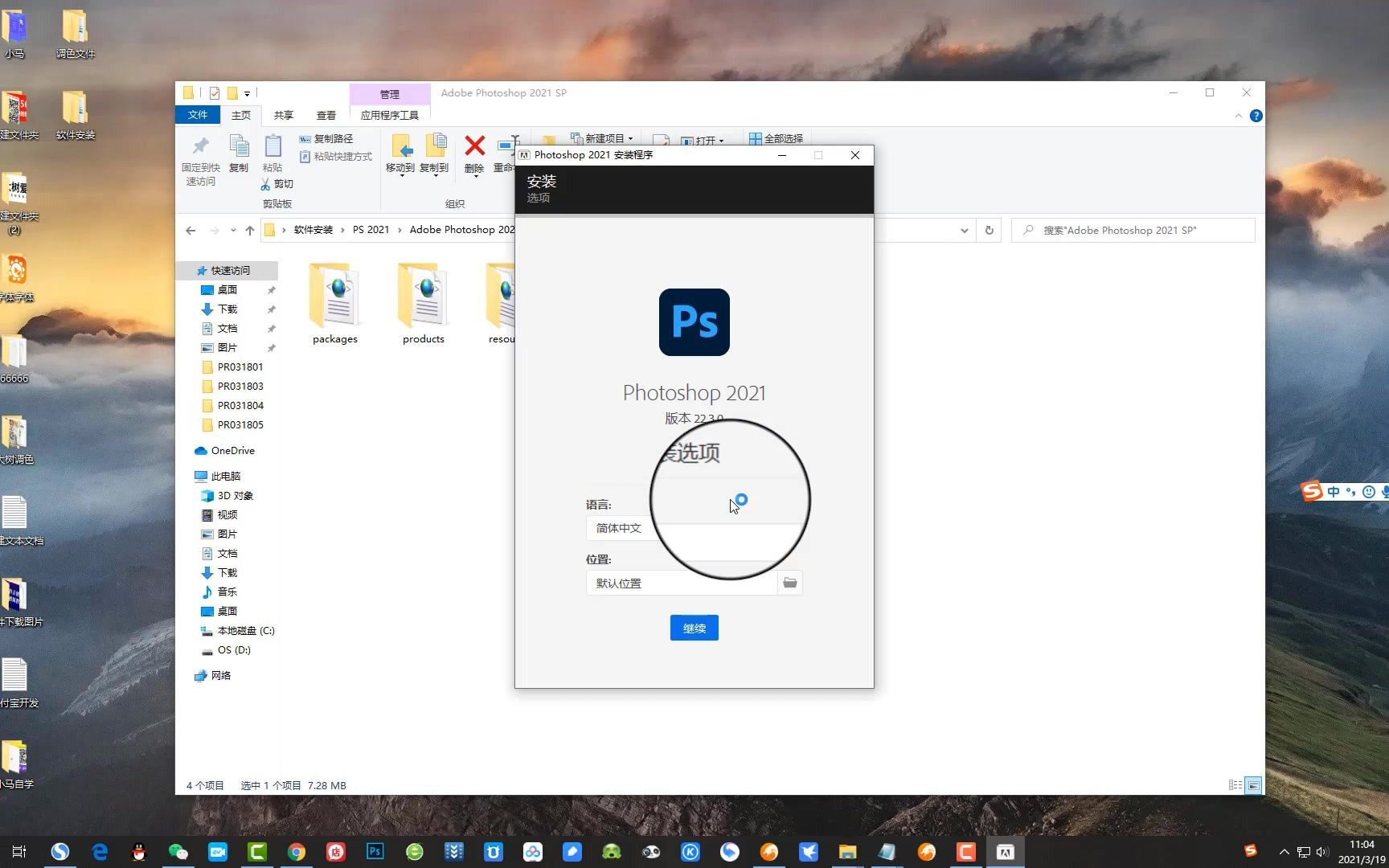Open the 文件 tab in Explorer
This screenshot has height=868, width=1389.
tap(198, 115)
